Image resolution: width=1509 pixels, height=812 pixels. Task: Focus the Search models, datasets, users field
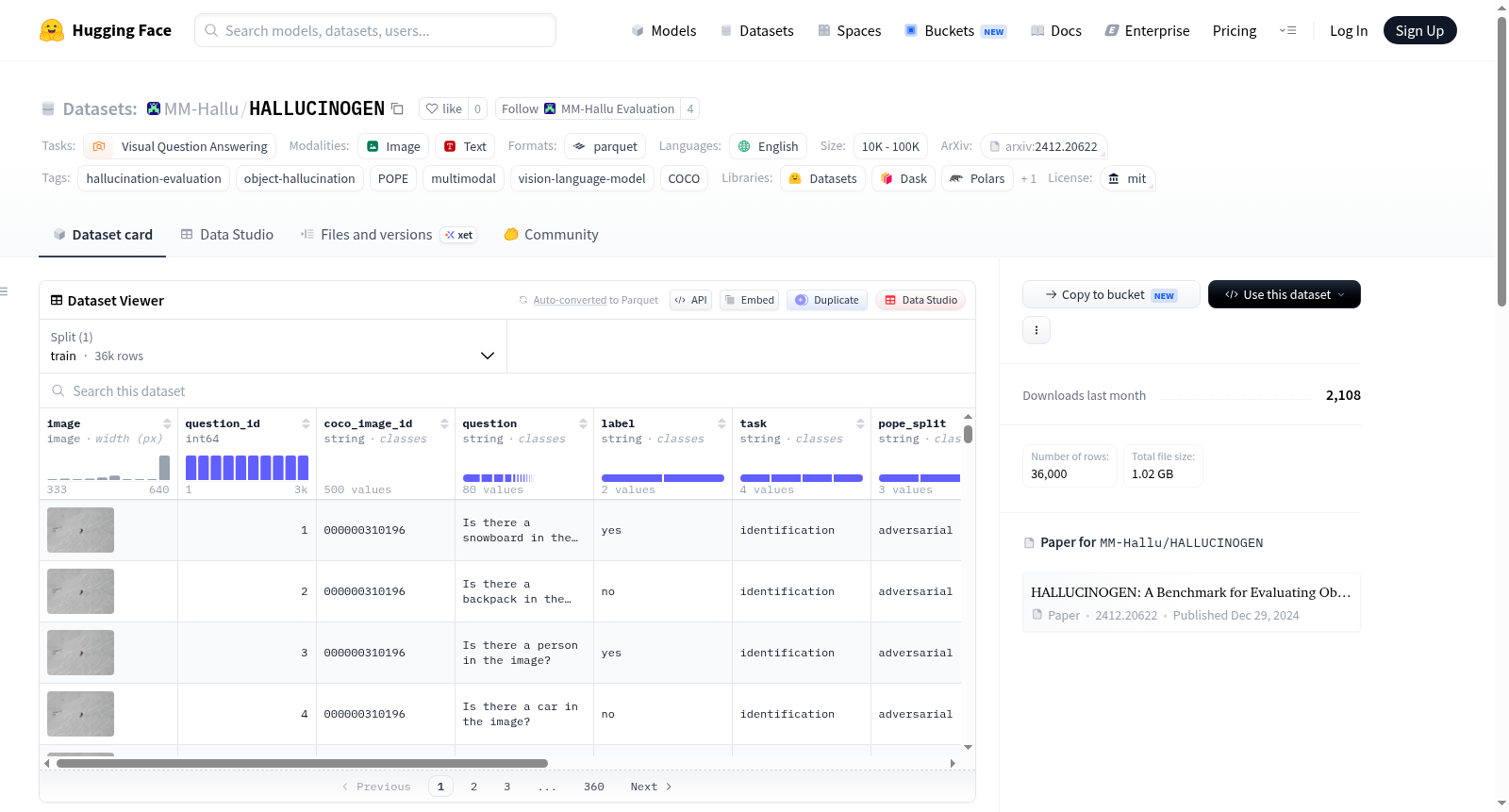click(x=375, y=30)
